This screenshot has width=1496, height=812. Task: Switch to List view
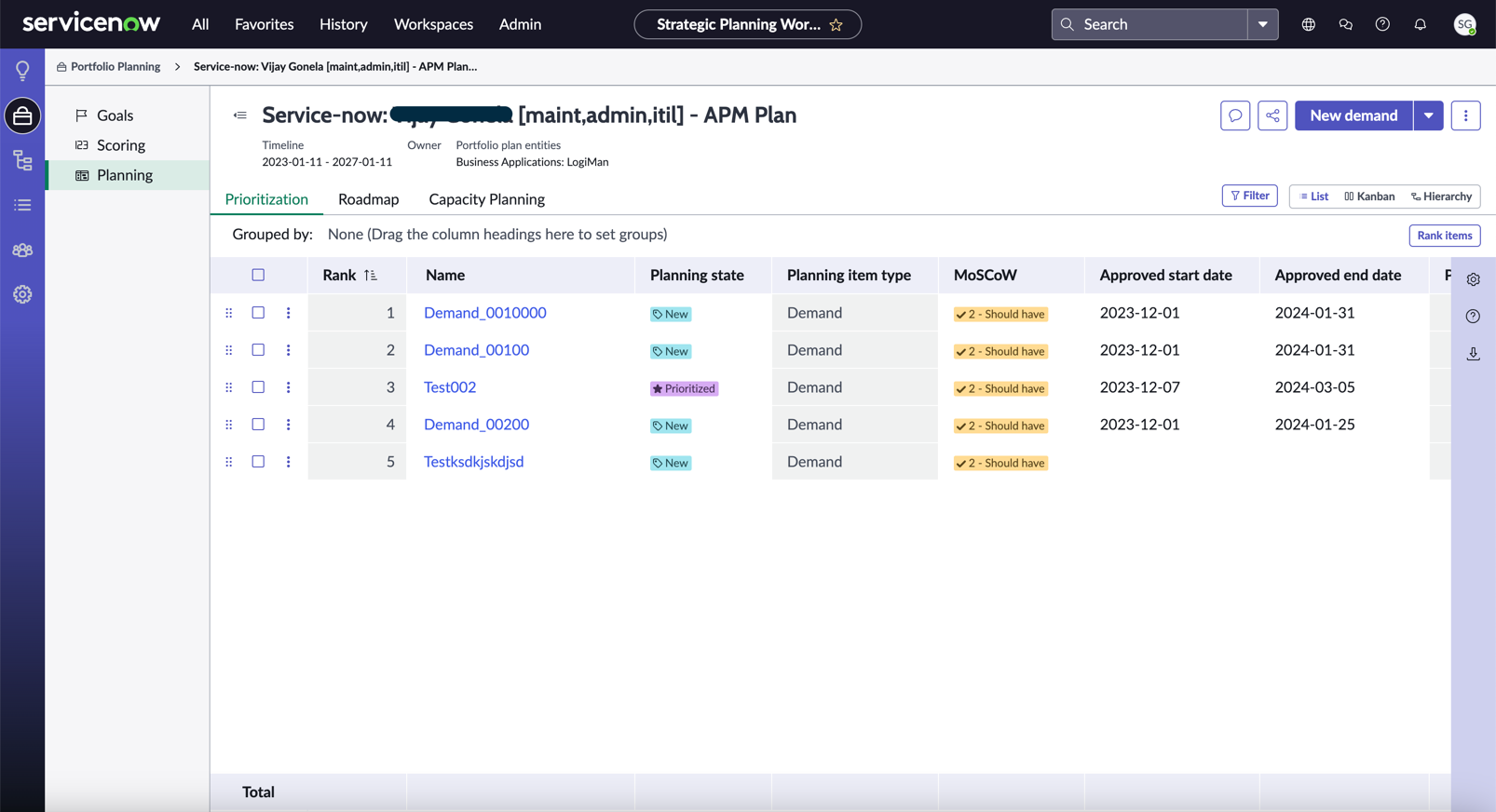click(1314, 196)
